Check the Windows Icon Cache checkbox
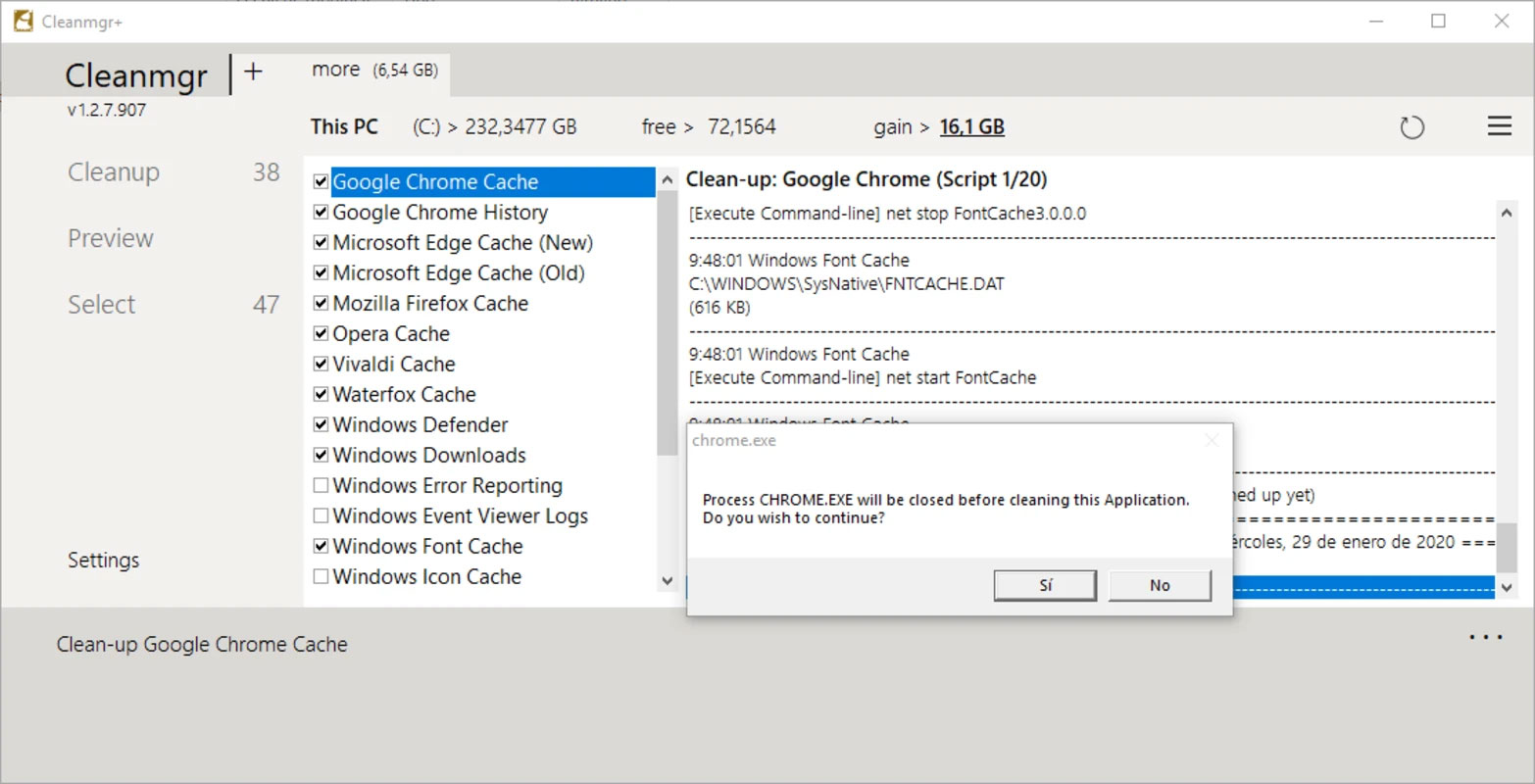This screenshot has height=784, width=1535. pos(321,577)
